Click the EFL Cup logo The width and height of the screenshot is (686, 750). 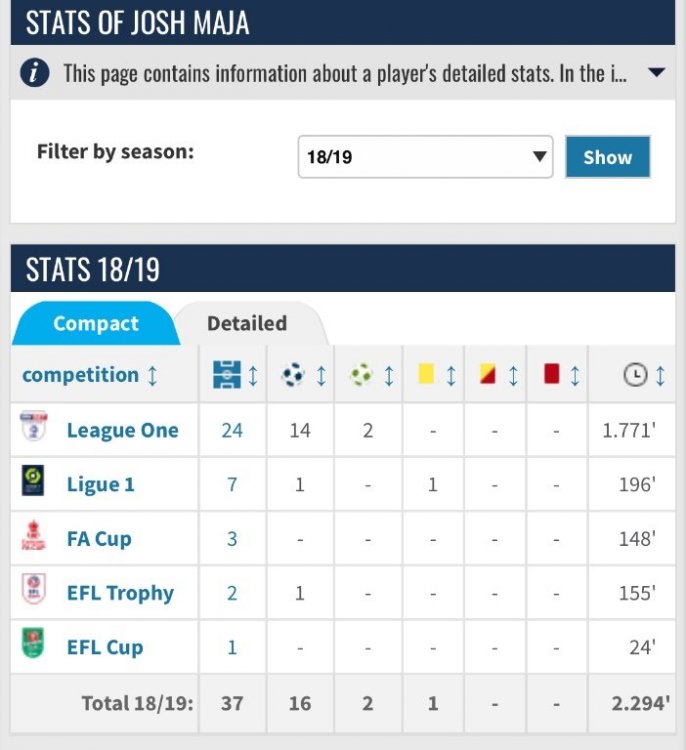tap(34, 645)
